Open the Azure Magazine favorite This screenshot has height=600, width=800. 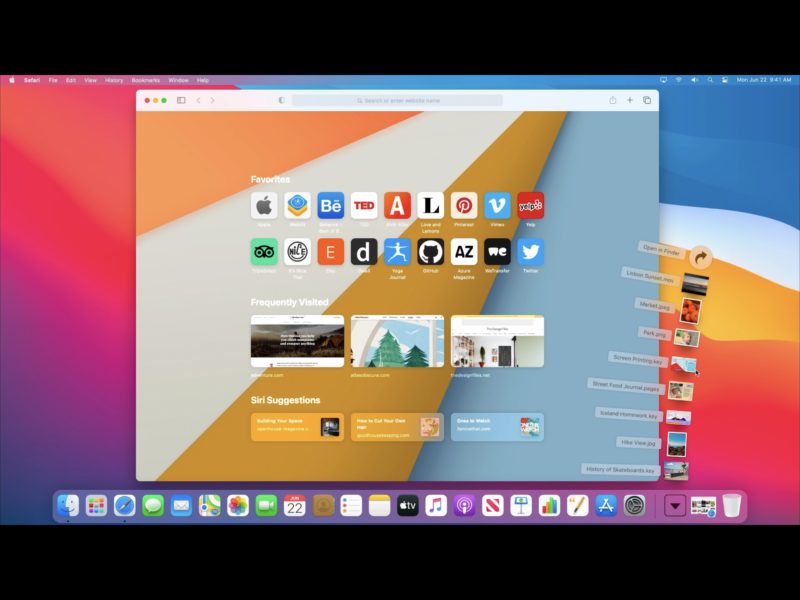click(x=464, y=252)
